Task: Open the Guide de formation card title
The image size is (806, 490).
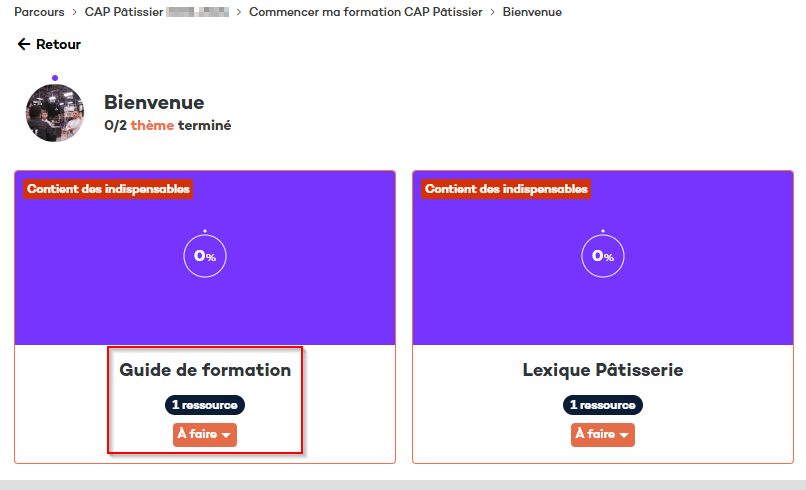Action: point(205,370)
